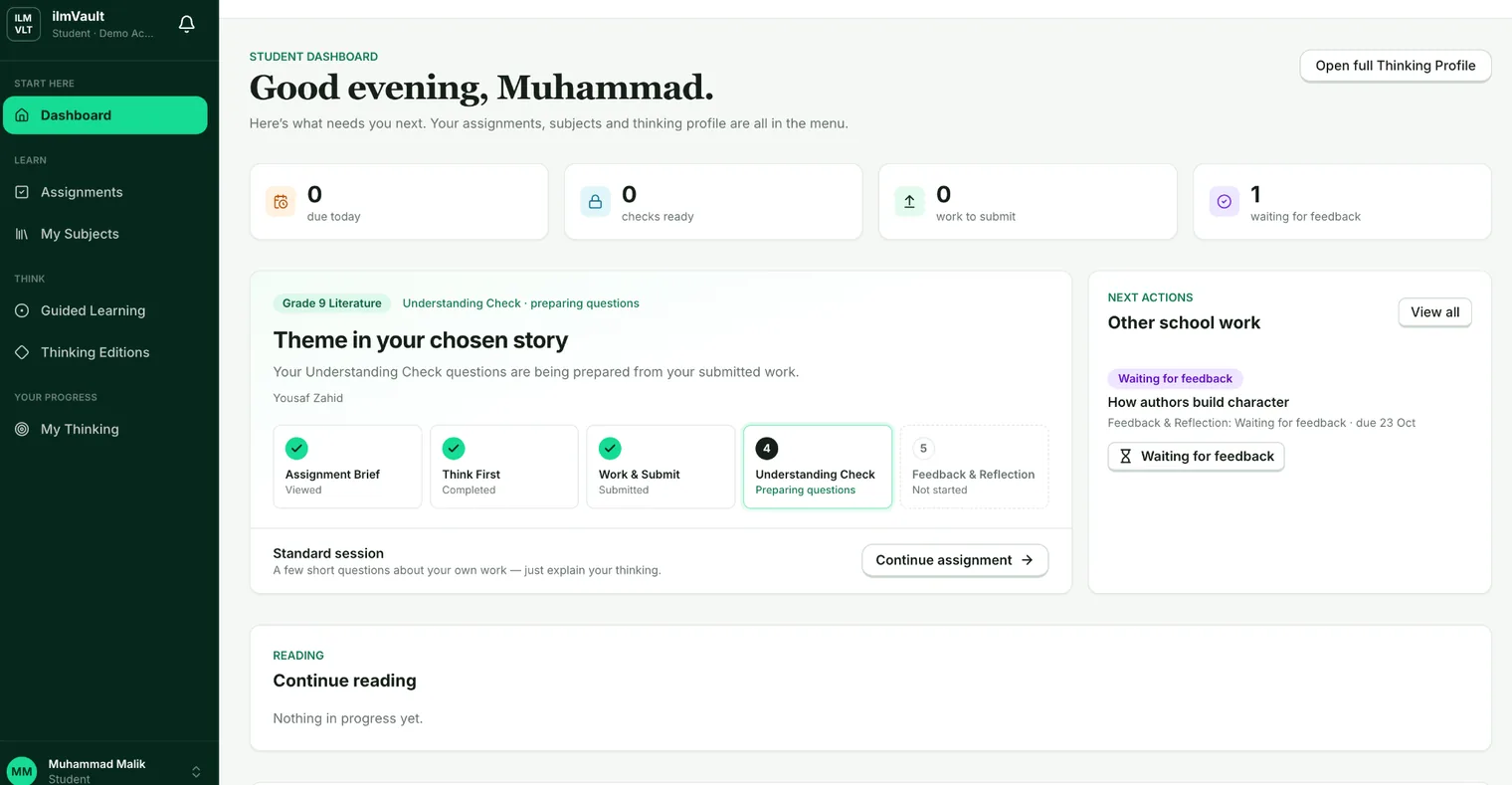
Task: Click the Other school work heading
Action: pos(1184,322)
